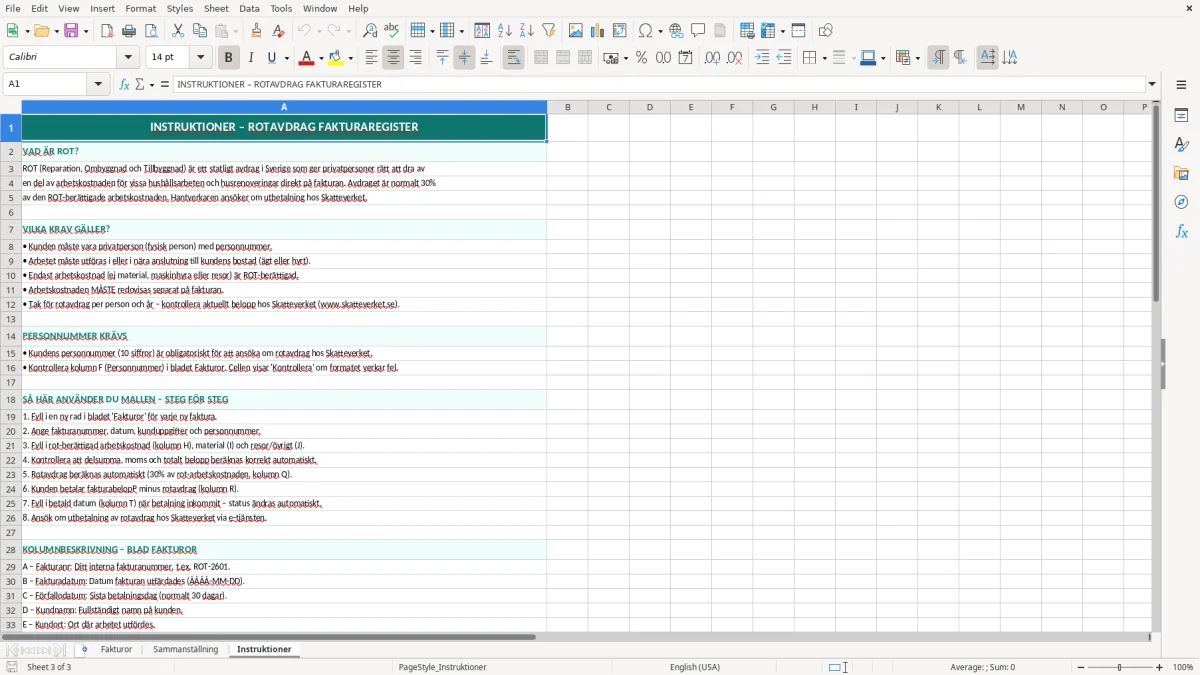Open the underline style dropdown arrow
The image size is (1200, 675).
286,58
